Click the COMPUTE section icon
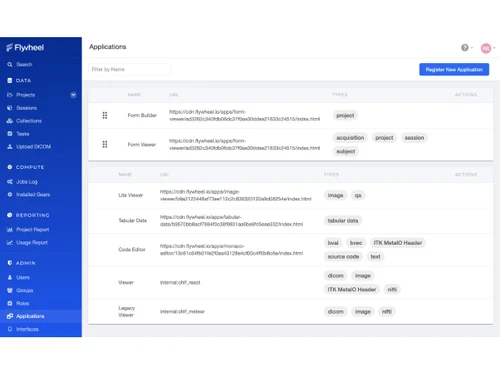The image size is (500, 375). pos(10,167)
